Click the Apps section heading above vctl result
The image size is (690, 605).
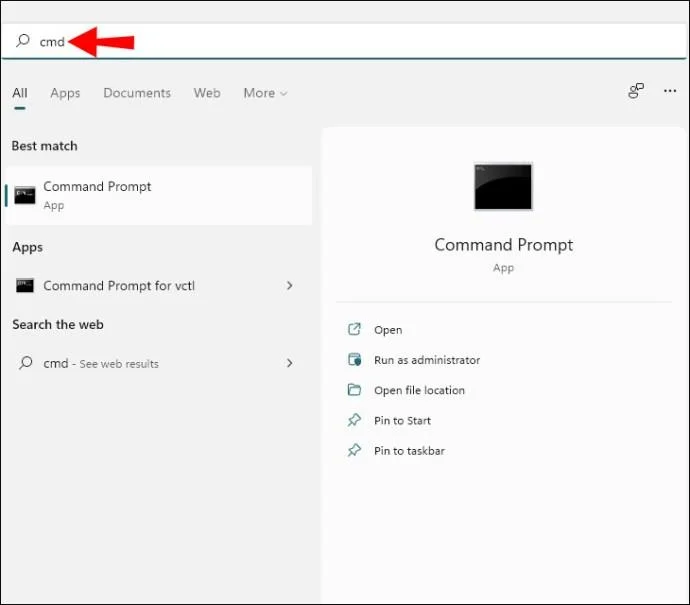[27, 247]
